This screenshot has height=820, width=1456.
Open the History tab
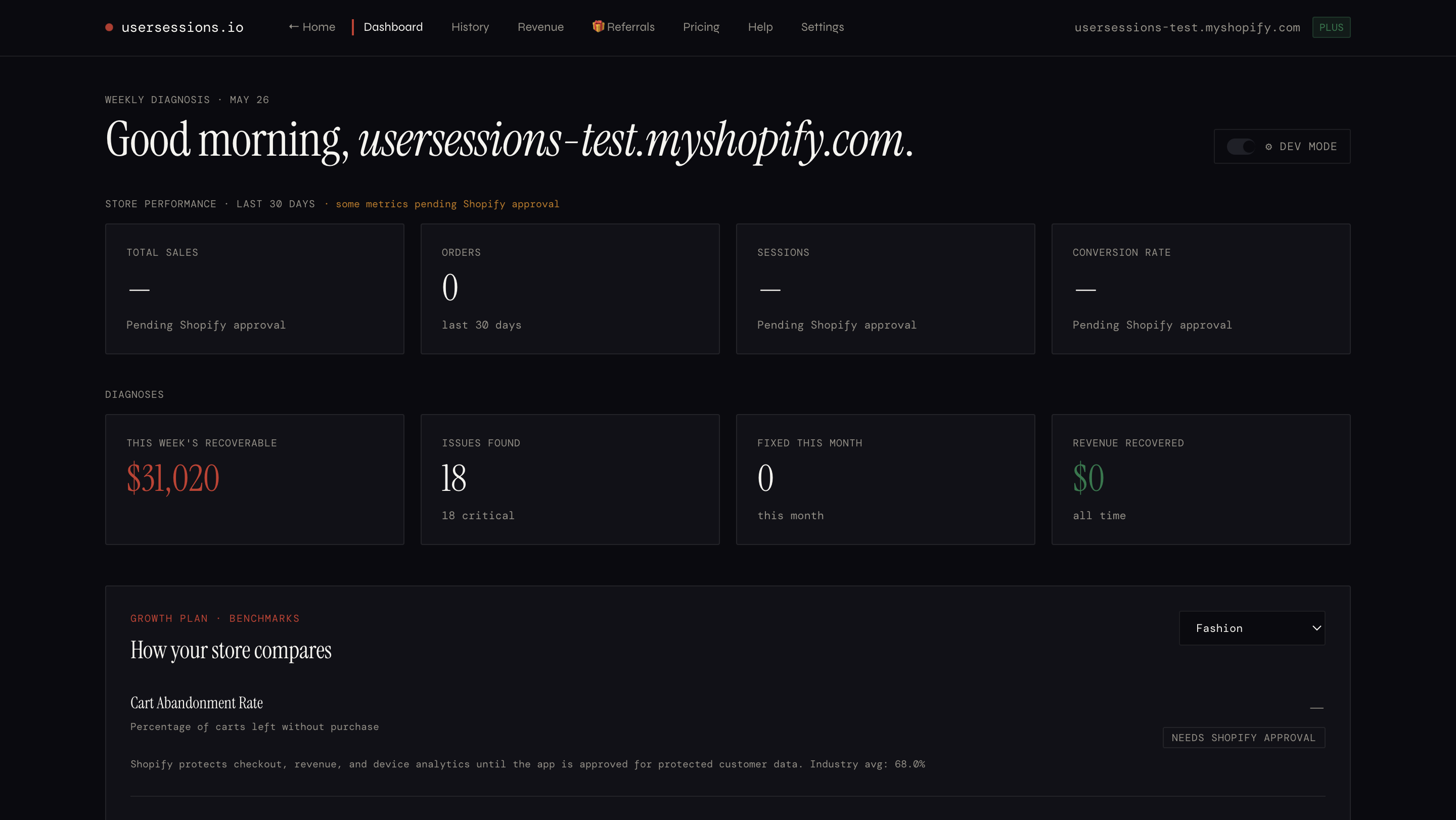[x=470, y=27]
